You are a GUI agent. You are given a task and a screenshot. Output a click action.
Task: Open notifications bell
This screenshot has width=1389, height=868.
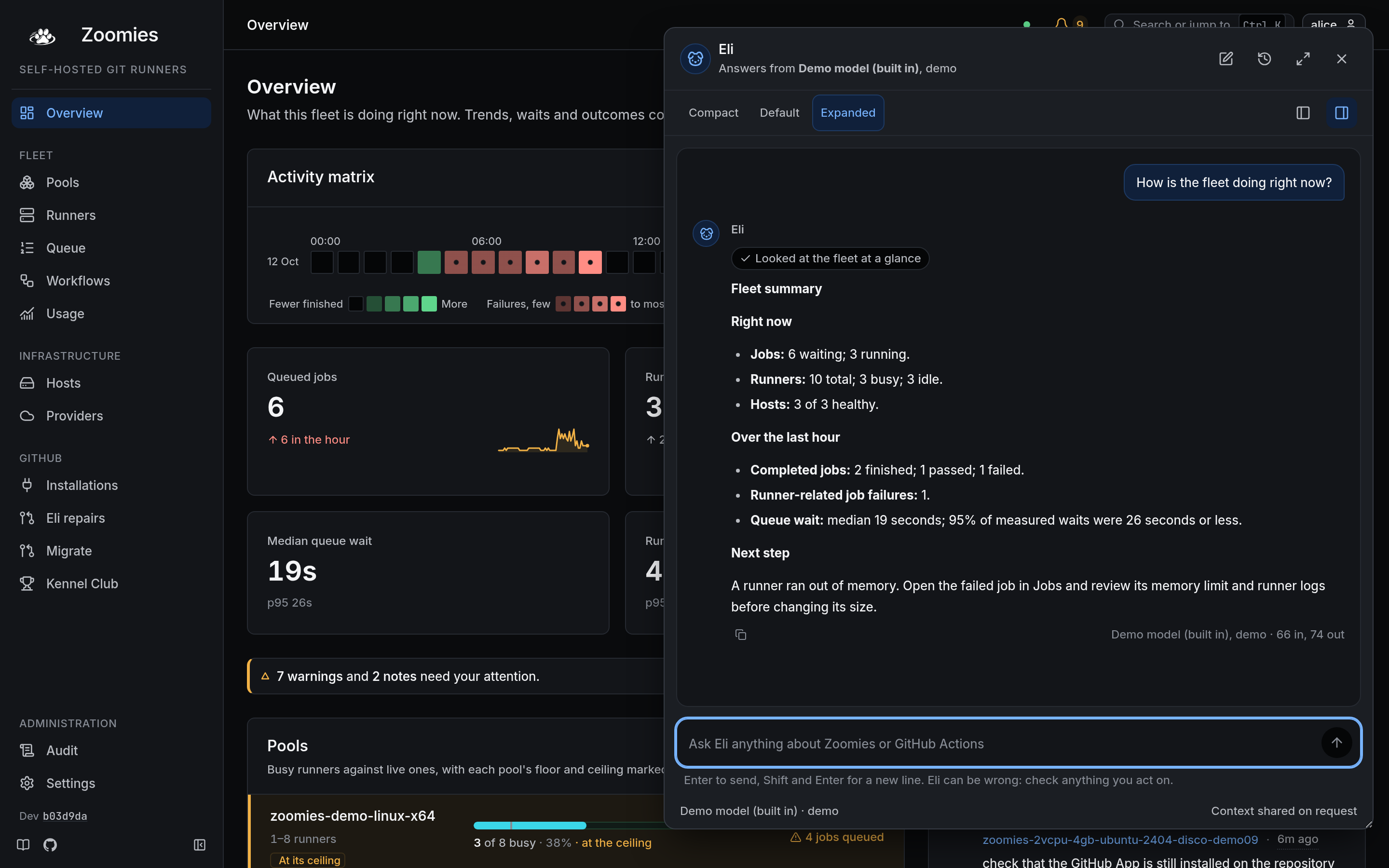coord(1061,25)
